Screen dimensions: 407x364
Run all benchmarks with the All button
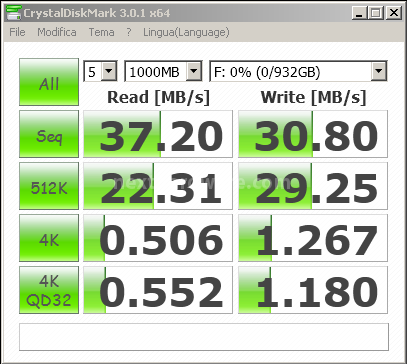[x=49, y=82]
